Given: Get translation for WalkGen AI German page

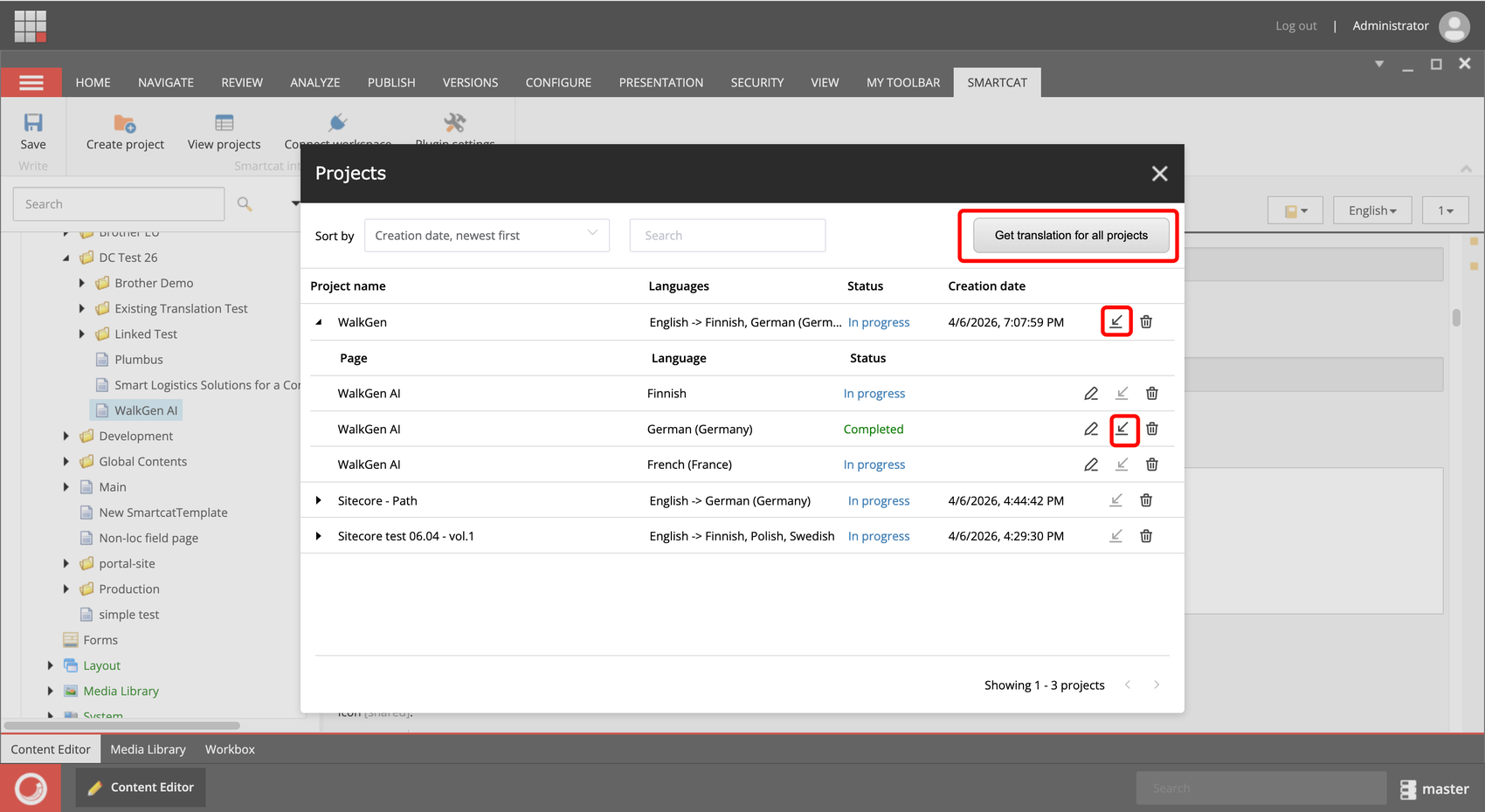Looking at the screenshot, I should 1122,429.
